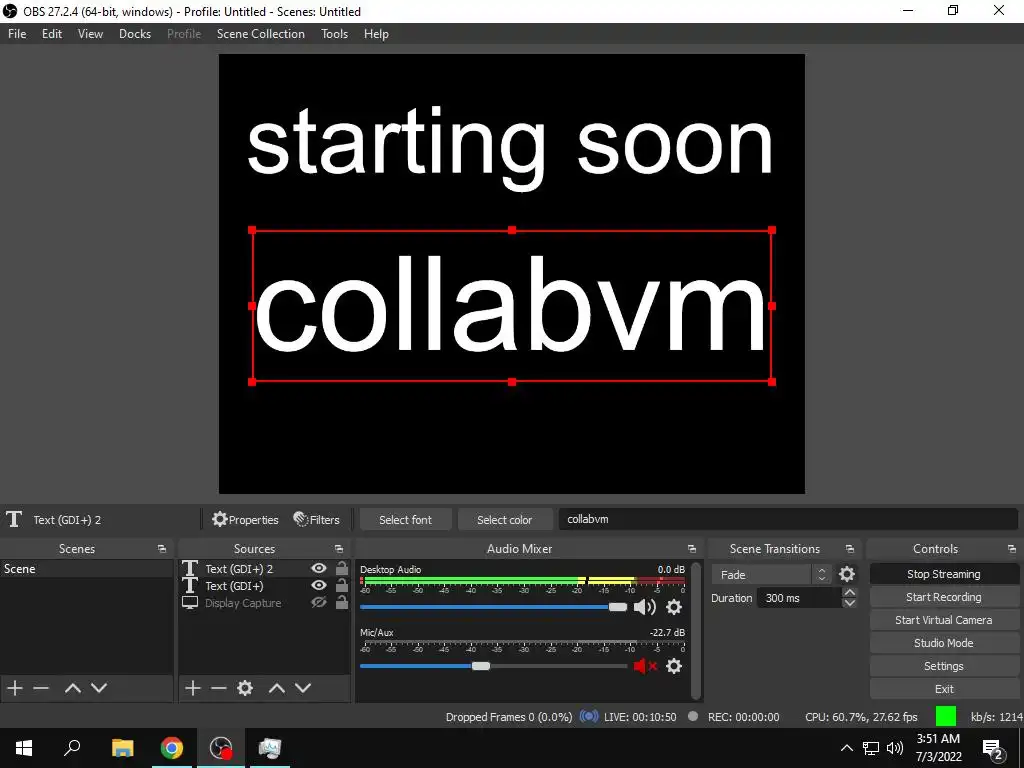Open transition properties gear icon
Image resolution: width=1024 pixels, height=768 pixels.
(846, 574)
